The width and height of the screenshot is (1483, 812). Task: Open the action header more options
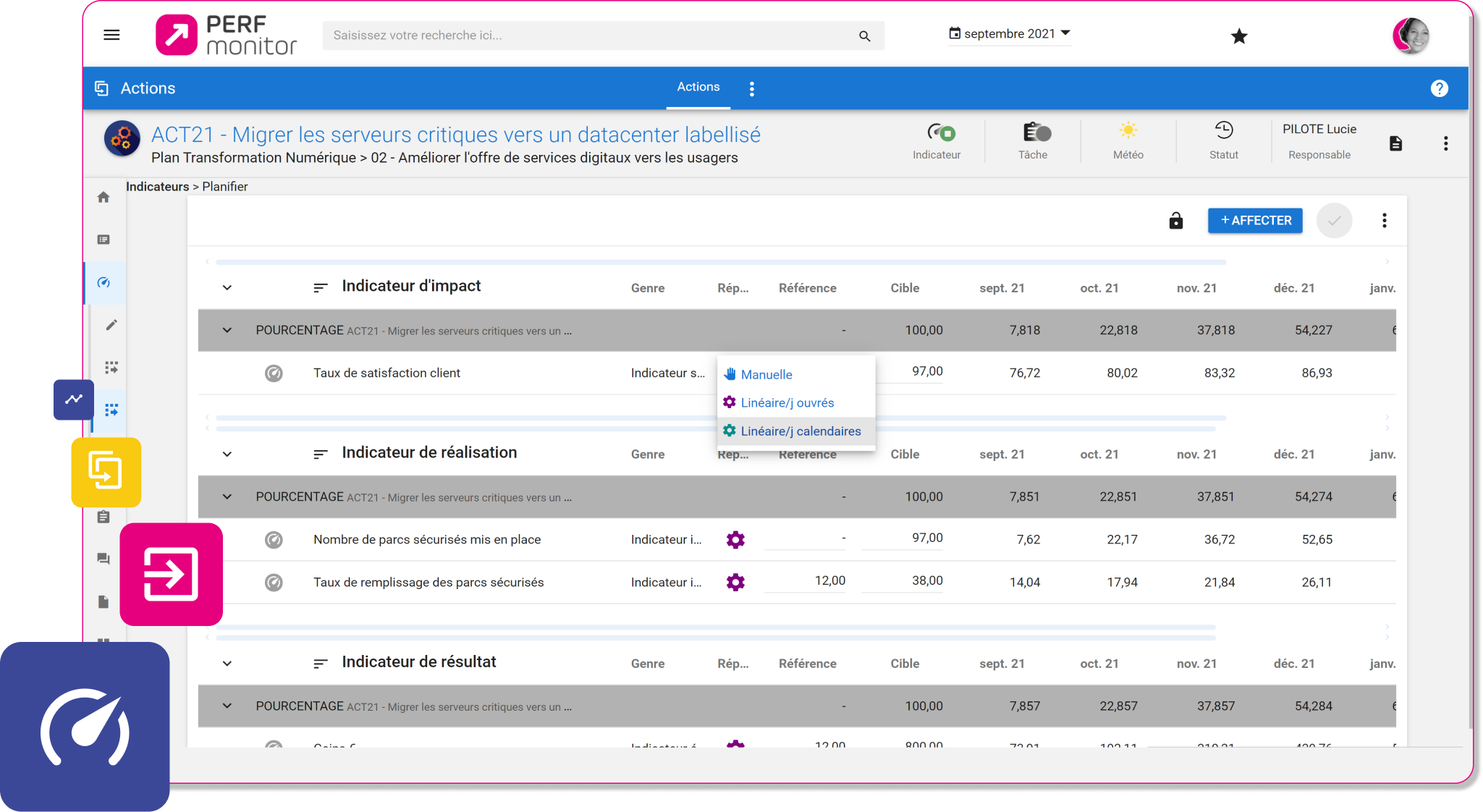tap(1445, 143)
